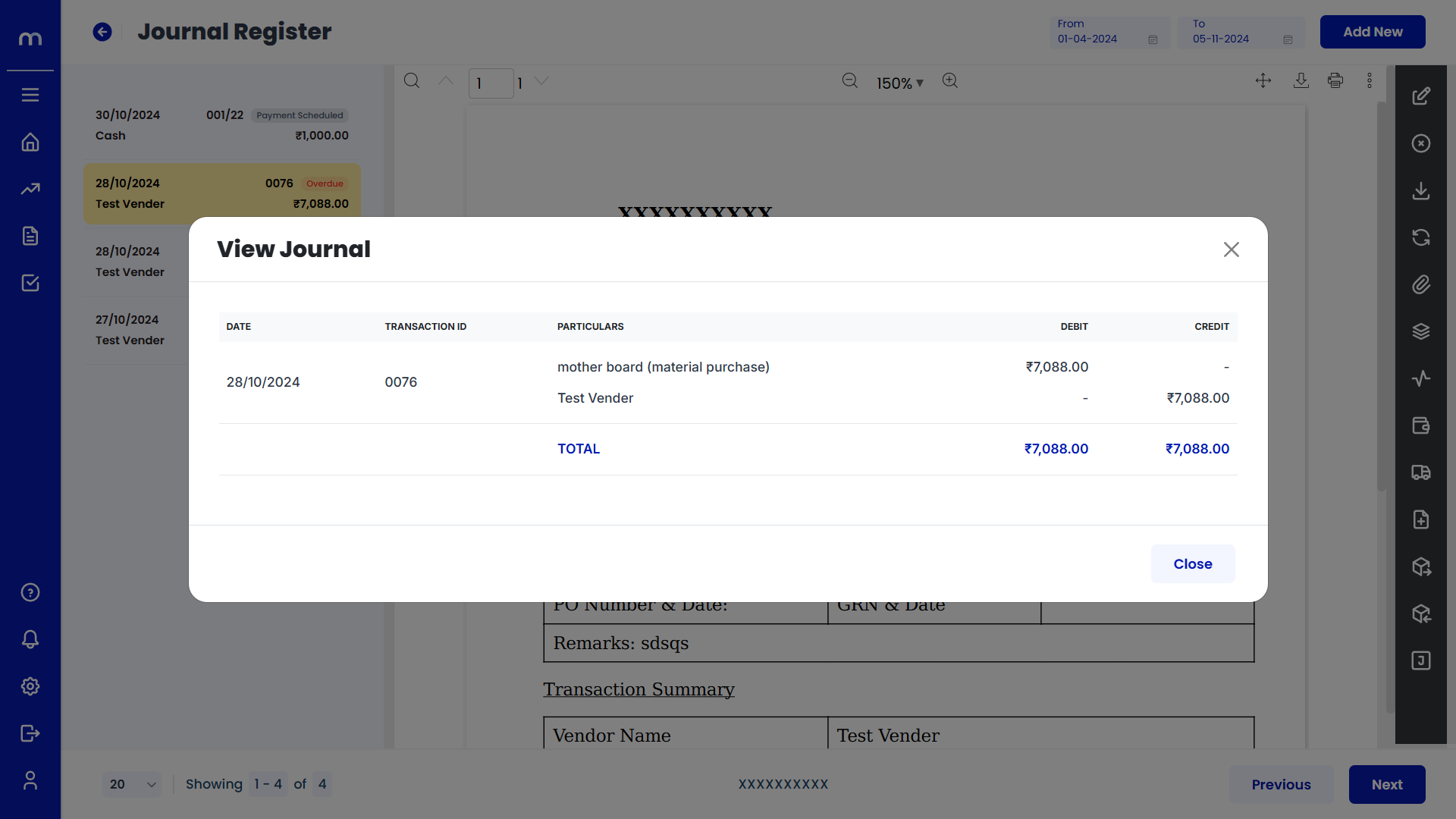This screenshot has width=1456, height=819.
Task: Open the trending analytics sidebar icon
Action: [x=30, y=189]
